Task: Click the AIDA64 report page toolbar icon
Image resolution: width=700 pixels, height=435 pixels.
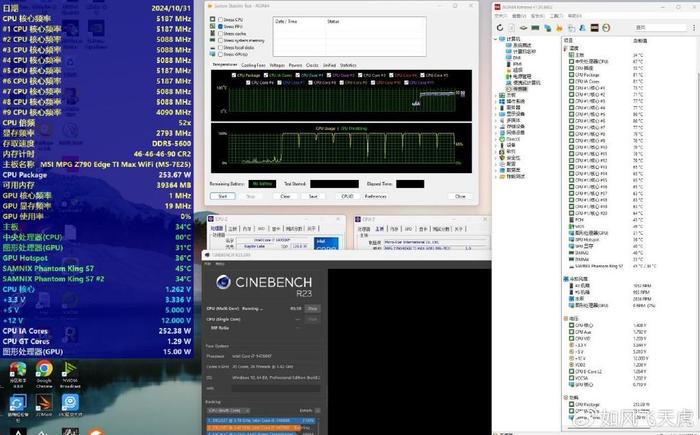Action: coord(512,28)
